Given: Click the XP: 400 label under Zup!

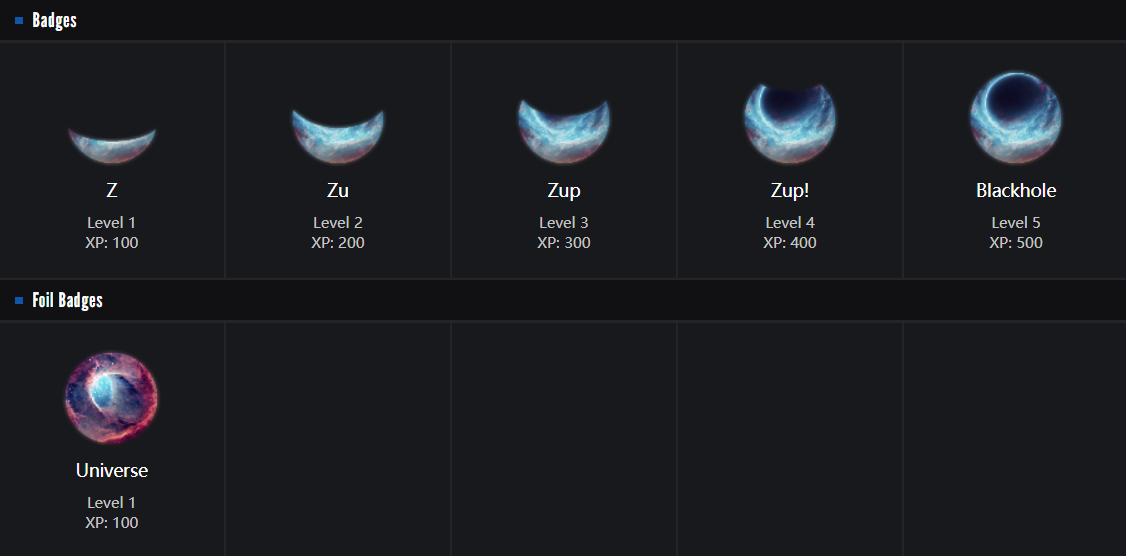Looking at the screenshot, I should 790,243.
